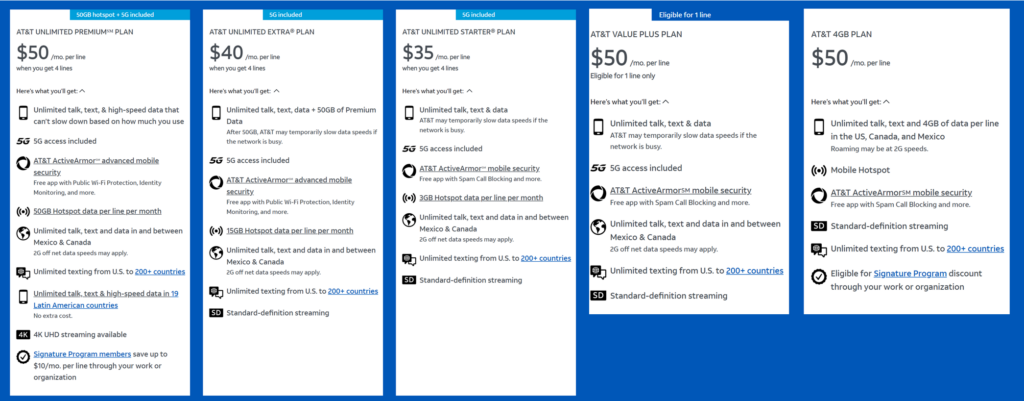Open the 19 Latin American countries link

106,299
